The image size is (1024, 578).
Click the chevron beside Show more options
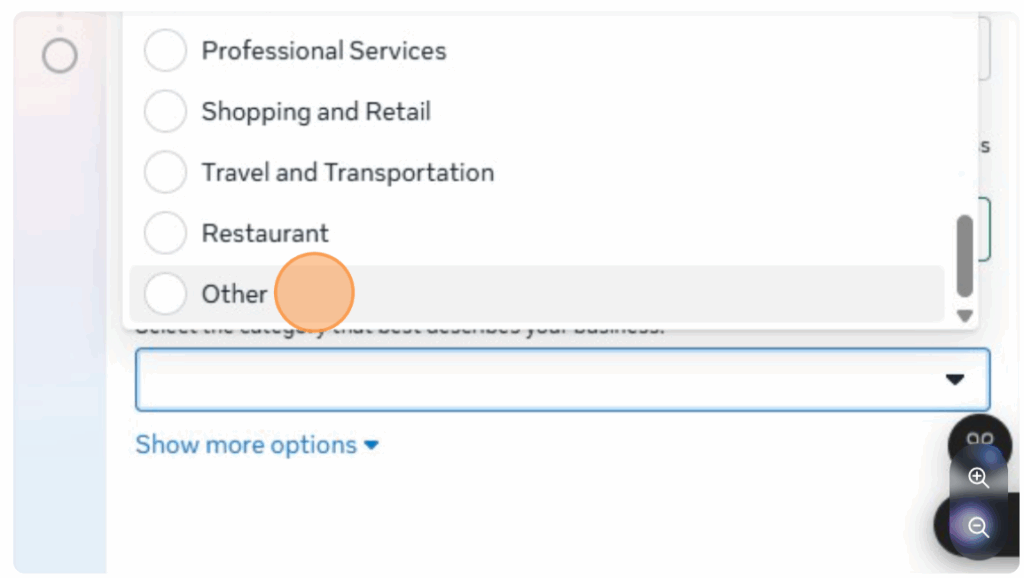(372, 445)
